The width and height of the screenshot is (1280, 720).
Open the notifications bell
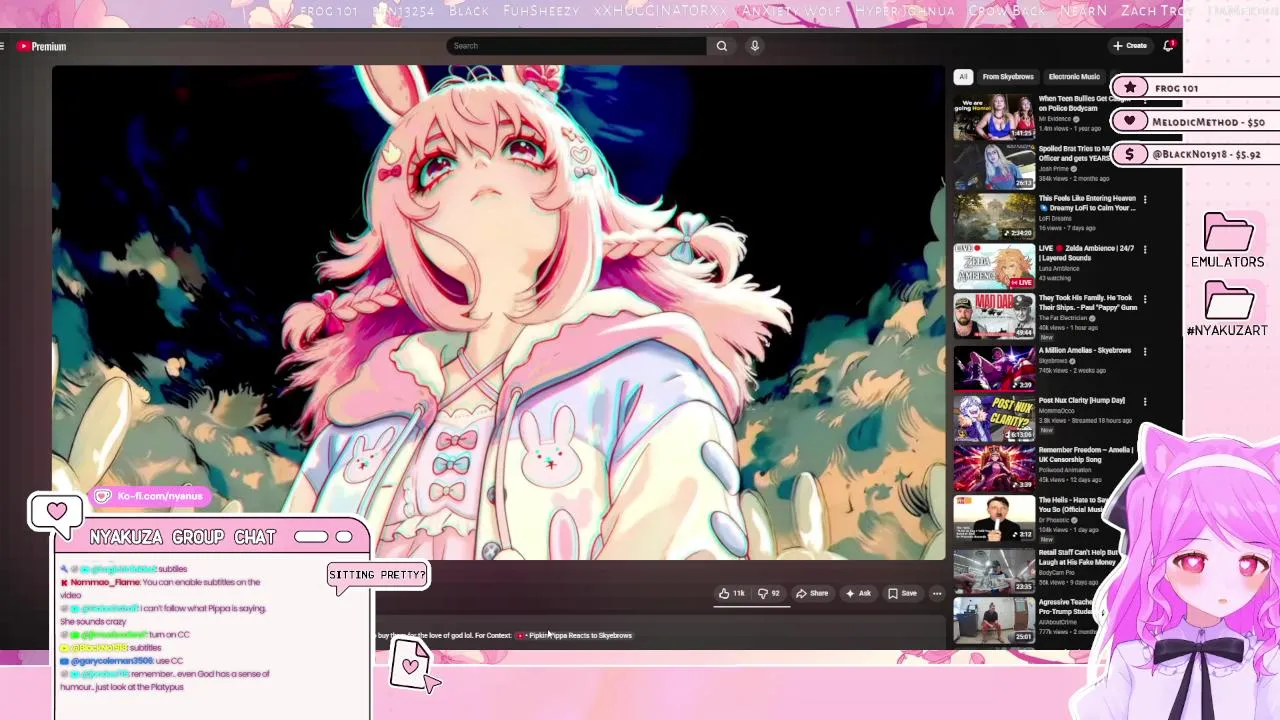(1168, 46)
